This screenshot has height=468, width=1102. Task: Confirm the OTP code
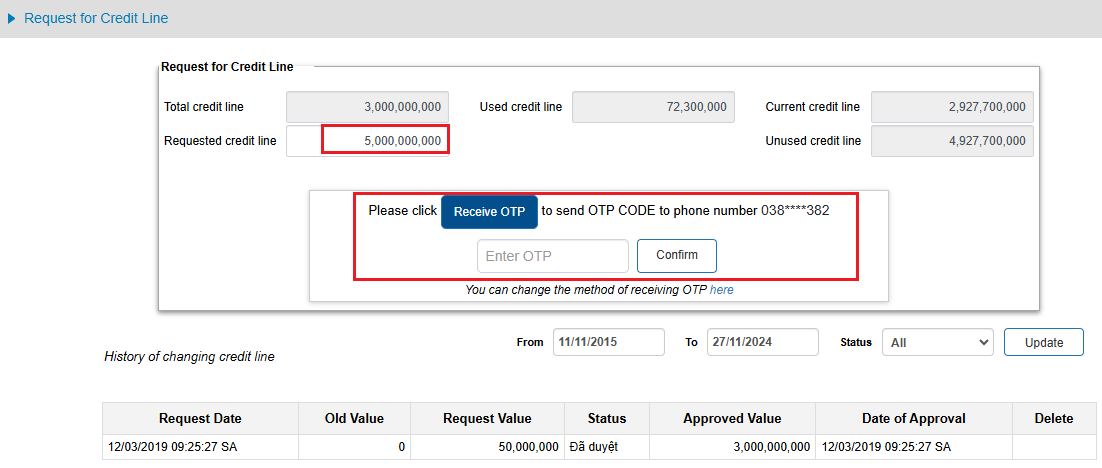(x=677, y=255)
